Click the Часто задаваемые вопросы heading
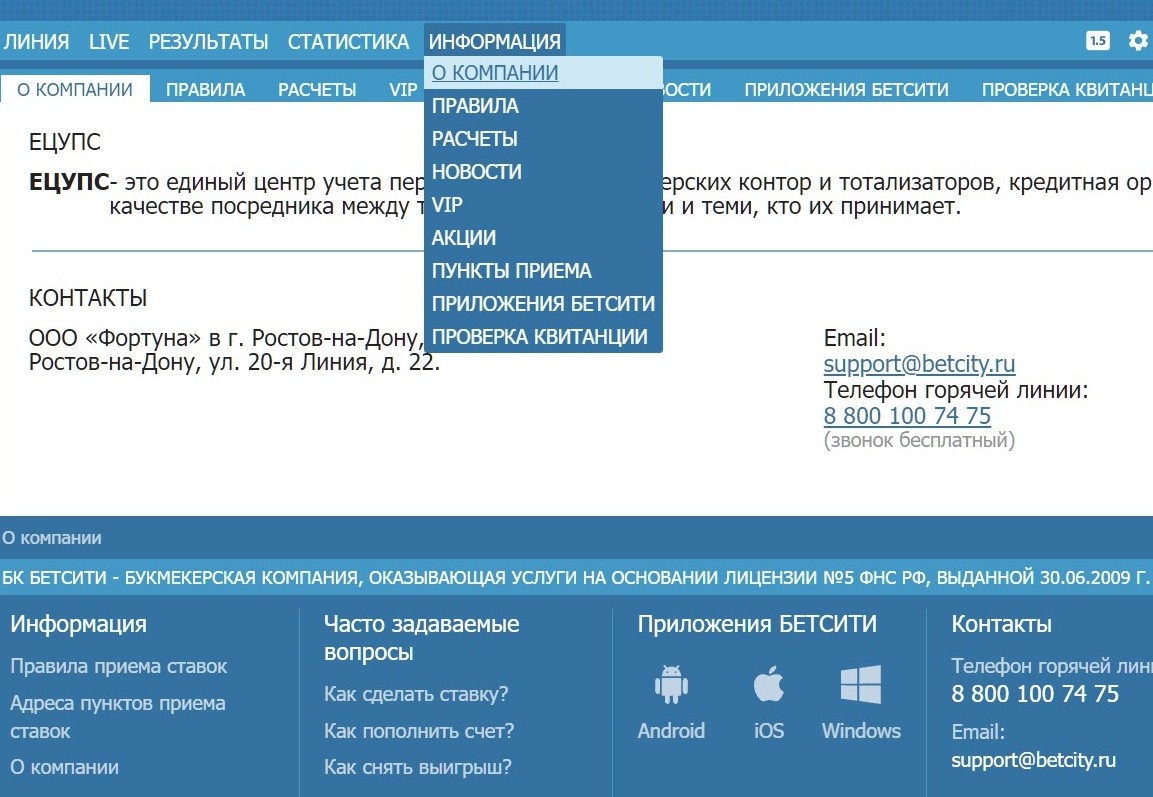 (421, 638)
